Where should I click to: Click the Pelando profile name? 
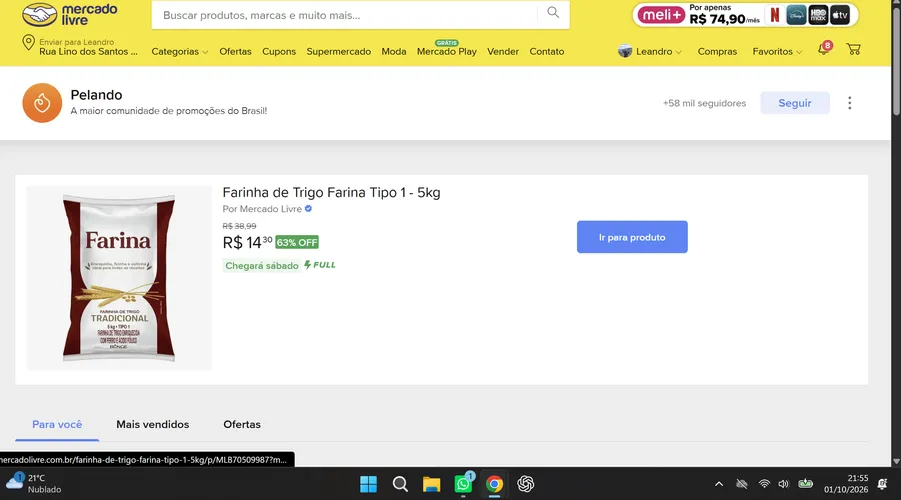tap(96, 95)
